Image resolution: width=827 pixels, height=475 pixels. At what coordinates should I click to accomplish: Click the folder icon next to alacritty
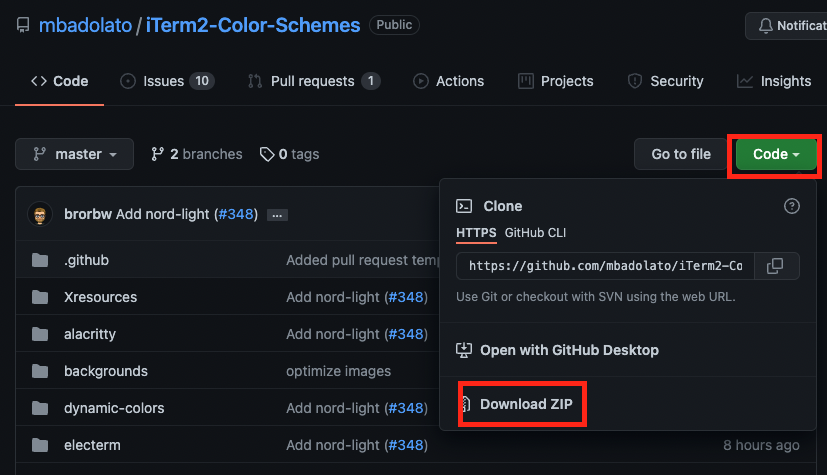point(40,334)
